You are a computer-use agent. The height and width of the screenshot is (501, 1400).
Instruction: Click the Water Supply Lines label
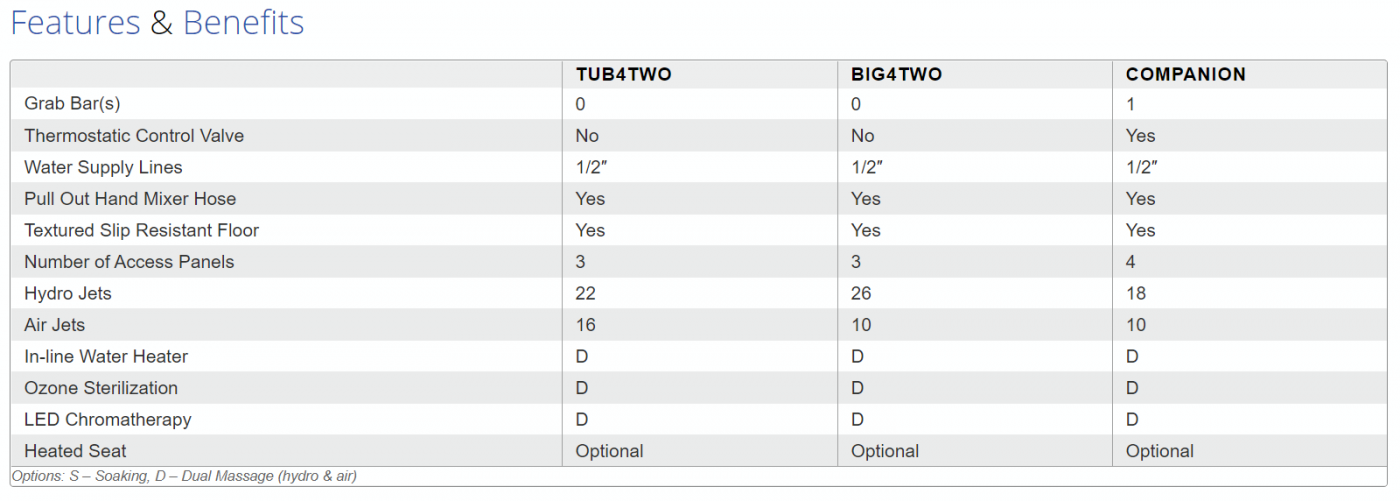tap(103, 167)
